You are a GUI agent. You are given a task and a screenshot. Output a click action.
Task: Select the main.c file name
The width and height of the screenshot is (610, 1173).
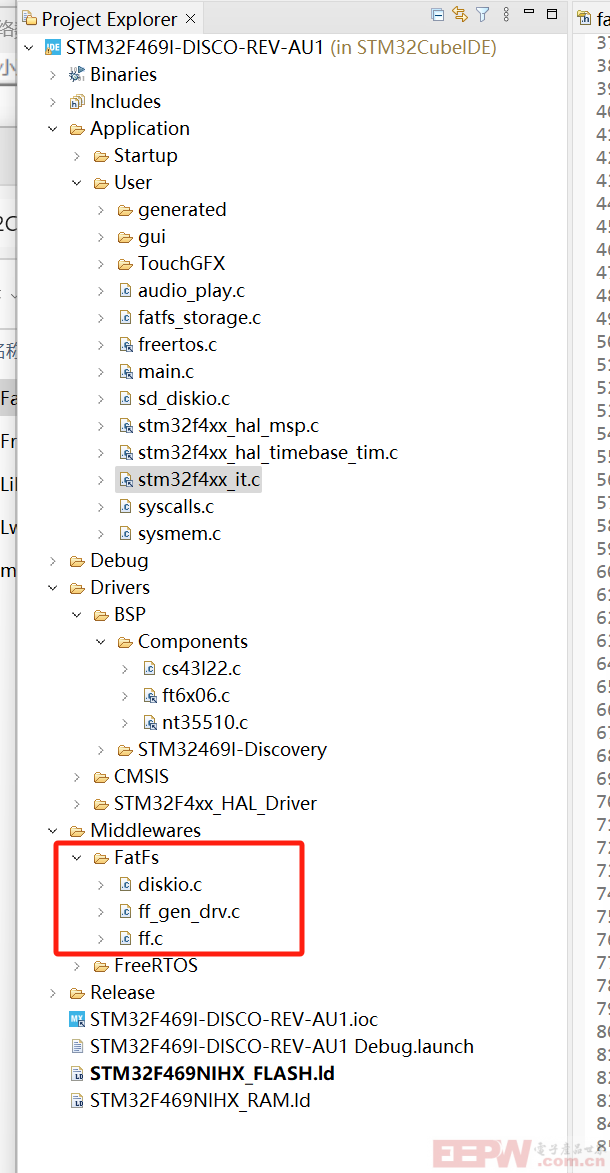pyautogui.click(x=165, y=371)
